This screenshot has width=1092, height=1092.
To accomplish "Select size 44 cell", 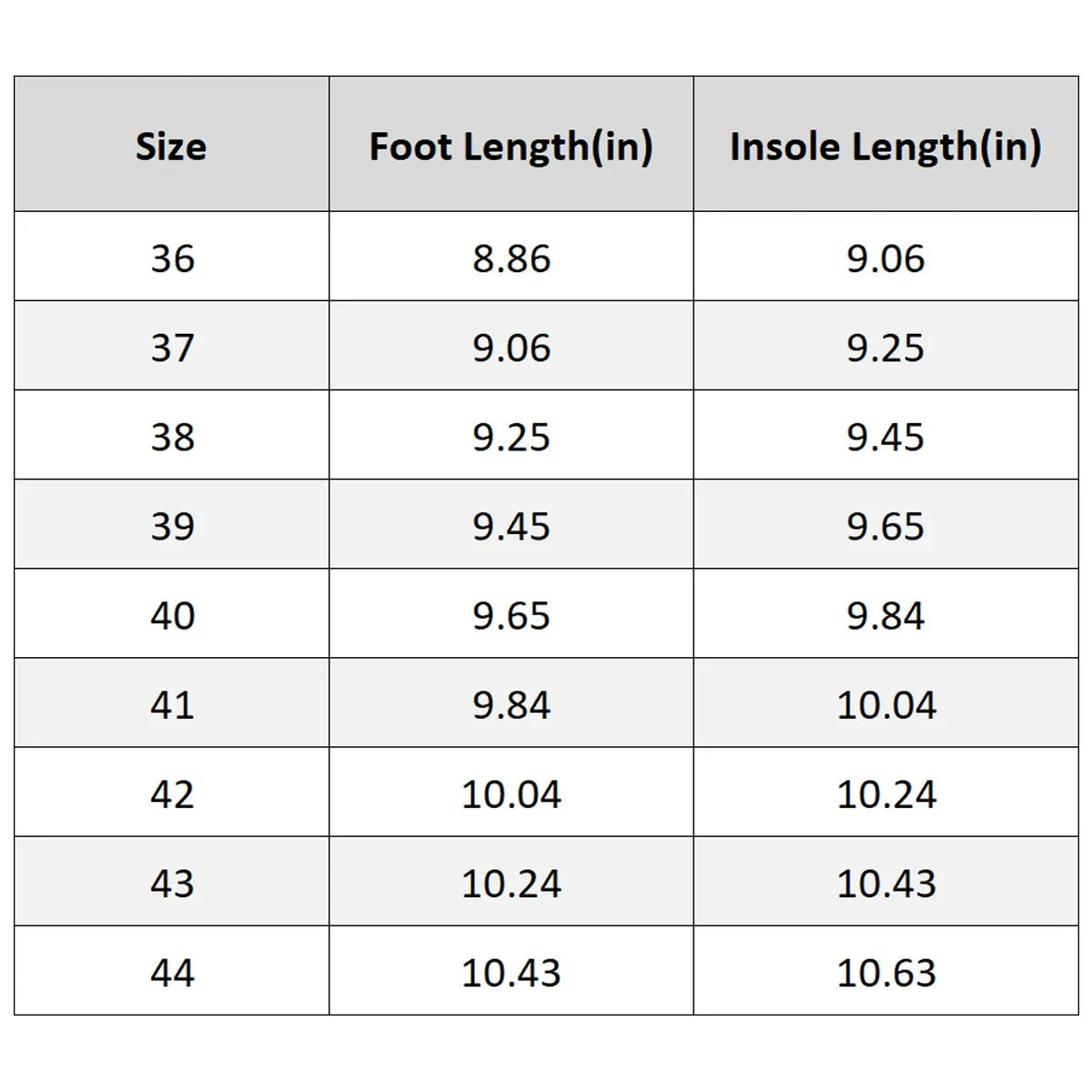I will (x=171, y=971).
